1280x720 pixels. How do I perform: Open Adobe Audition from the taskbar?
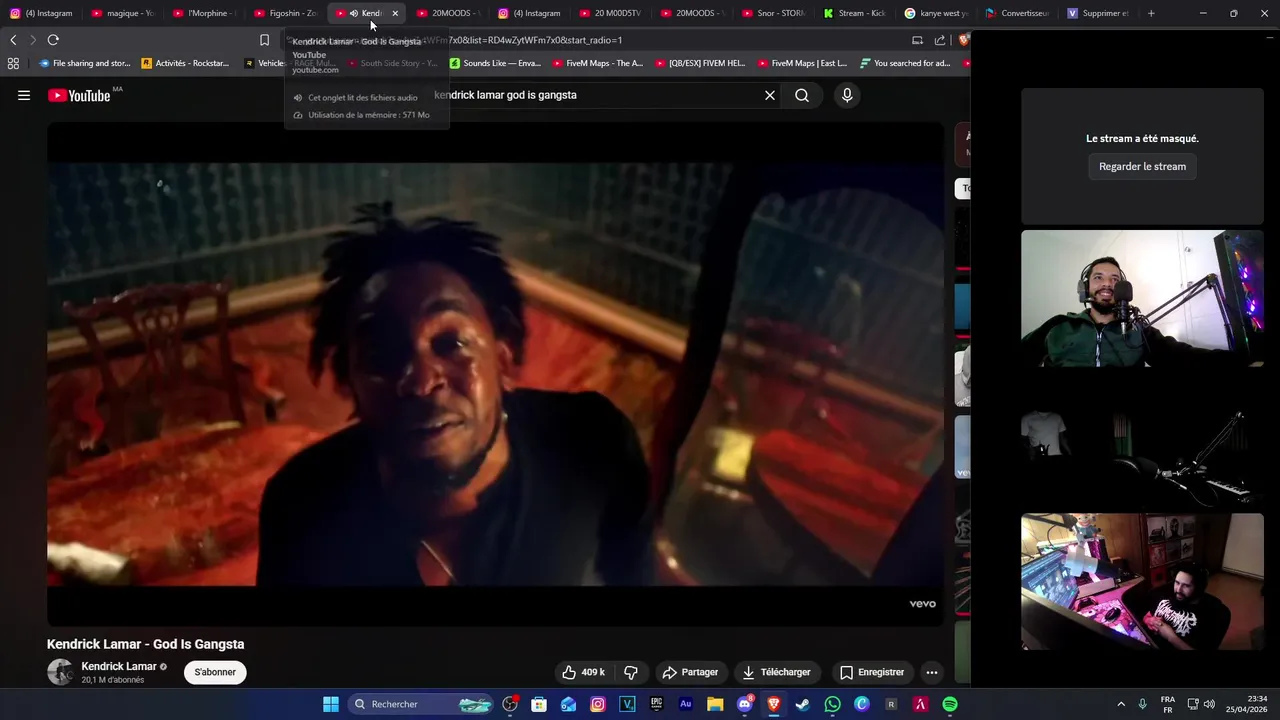click(685, 704)
